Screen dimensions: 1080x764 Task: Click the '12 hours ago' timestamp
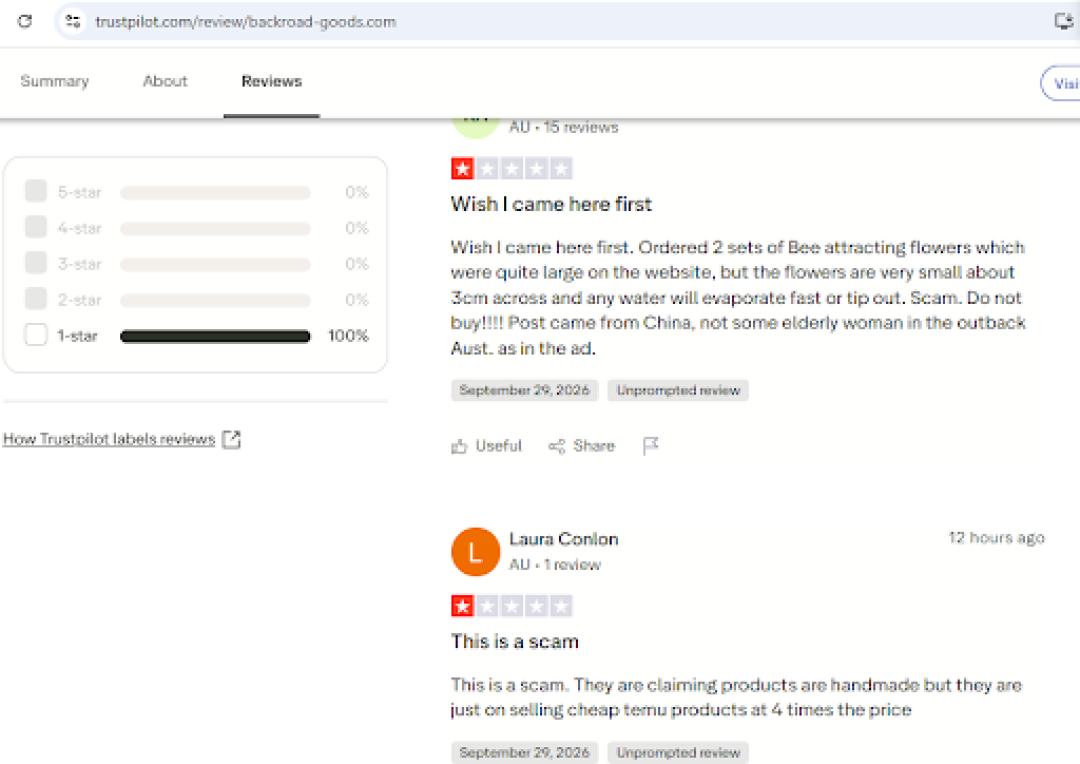coord(996,537)
